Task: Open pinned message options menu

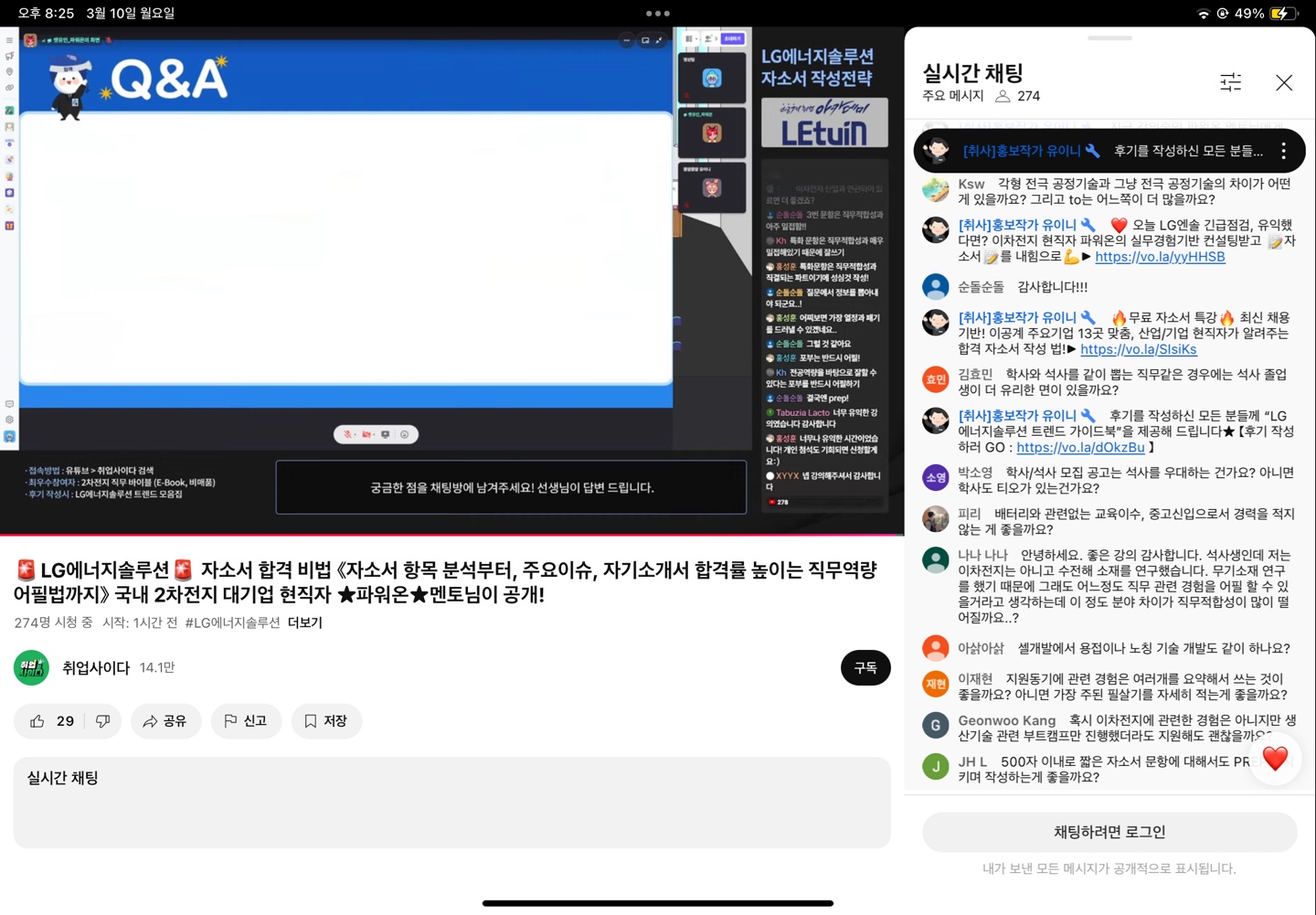Action: coord(1283,151)
